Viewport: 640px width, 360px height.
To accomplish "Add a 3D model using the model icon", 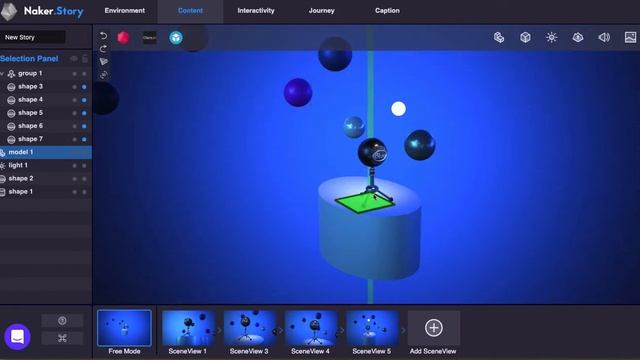I will [499, 38].
